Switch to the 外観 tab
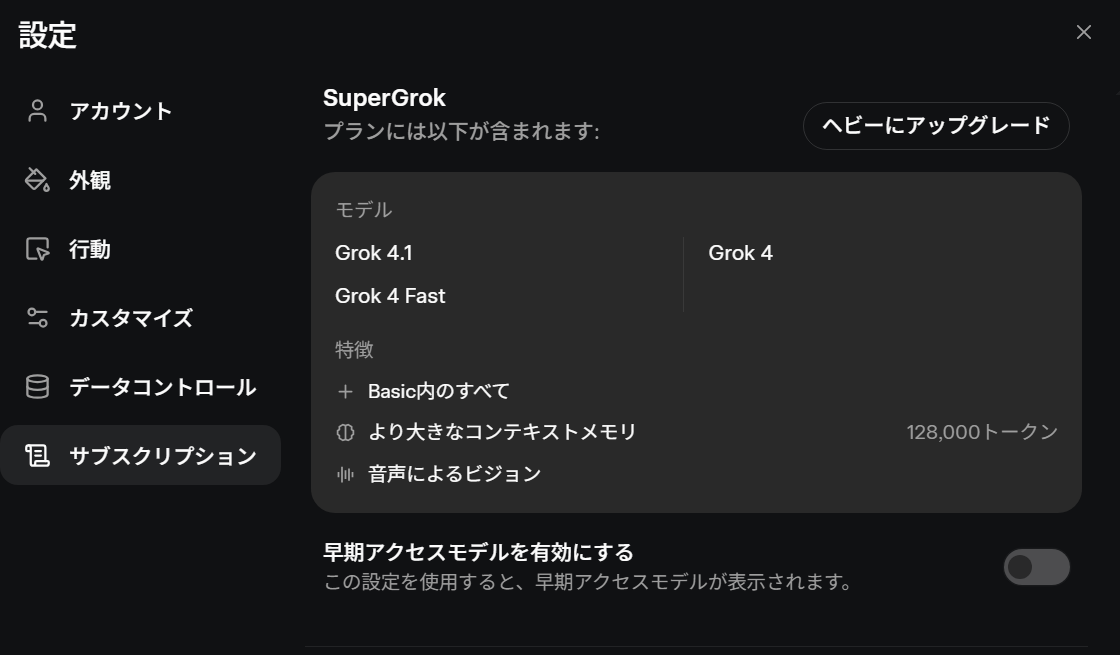Image resolution: width=1120 pixels, height=655 pixels. click(90, 180)
